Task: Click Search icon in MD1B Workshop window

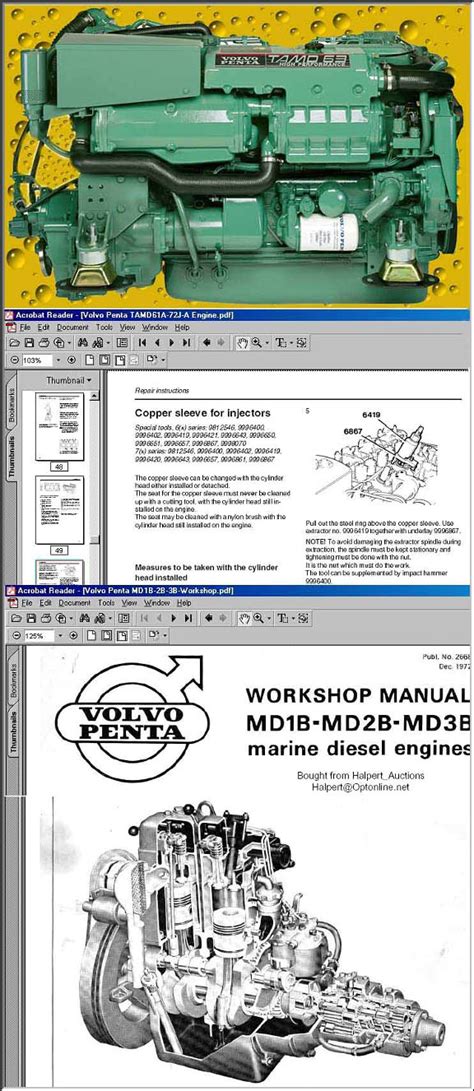Action: [100, 618]
